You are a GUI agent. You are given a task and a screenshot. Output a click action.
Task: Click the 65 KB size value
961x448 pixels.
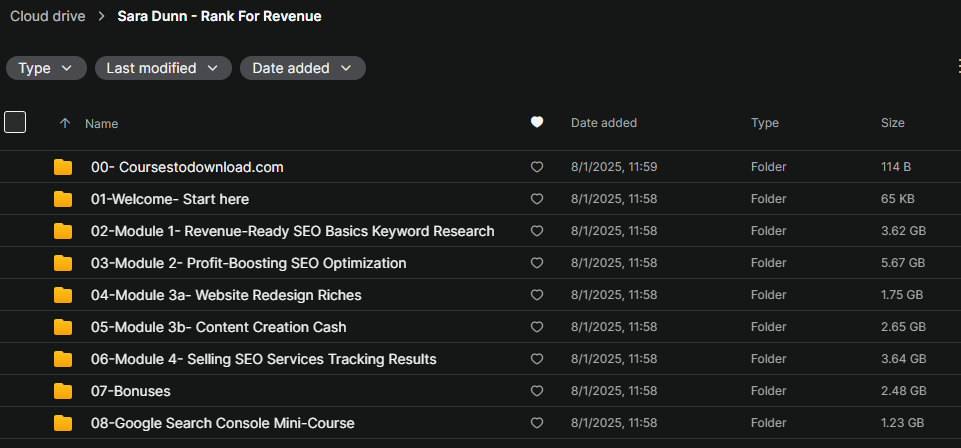[898, 199]
